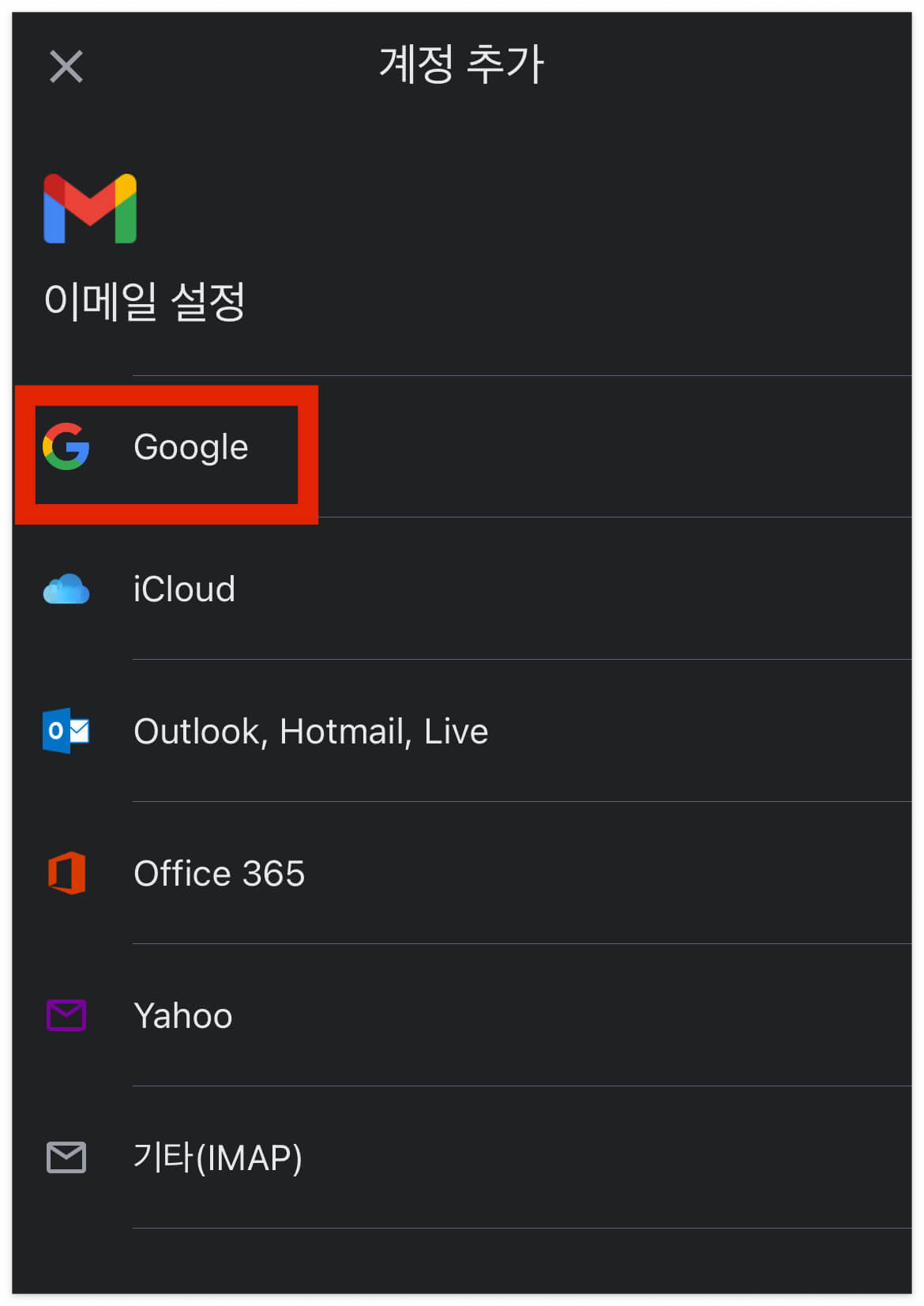Select the Google account option
924x1306 pixels.
coord(462,446)
